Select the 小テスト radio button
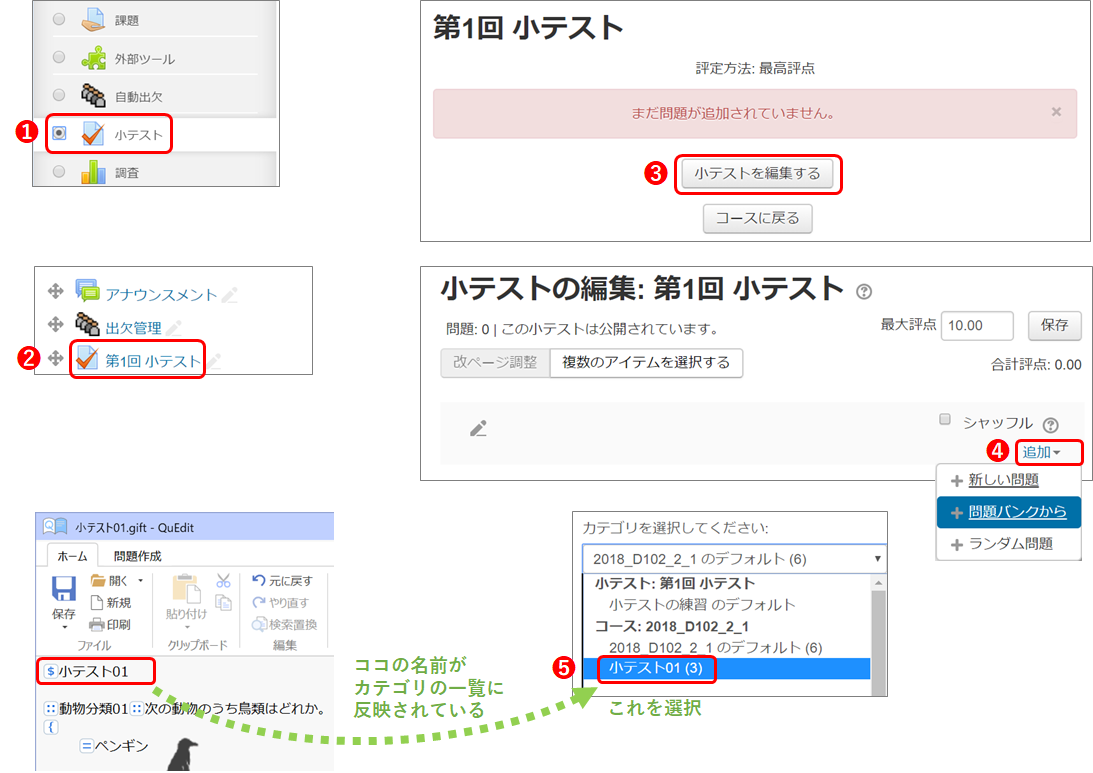Viewport: 1093px width, 773px height. tap(59, 133)
